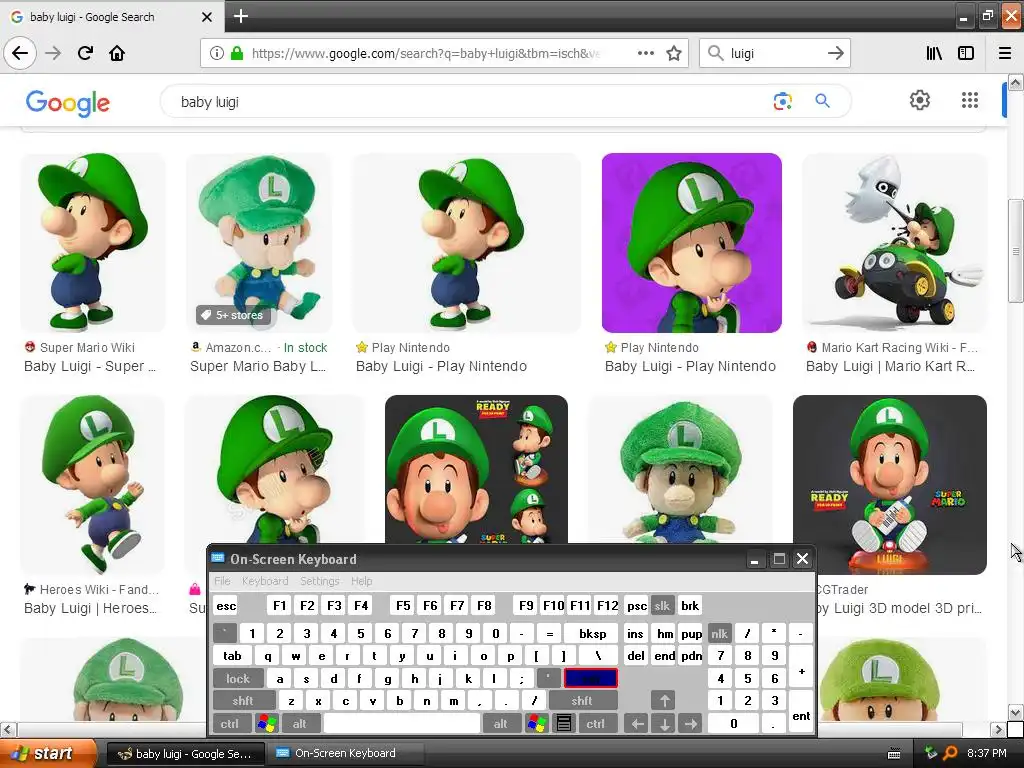Open Google quick settings gear
The image size is (1024, 768).
coord(920,100)
